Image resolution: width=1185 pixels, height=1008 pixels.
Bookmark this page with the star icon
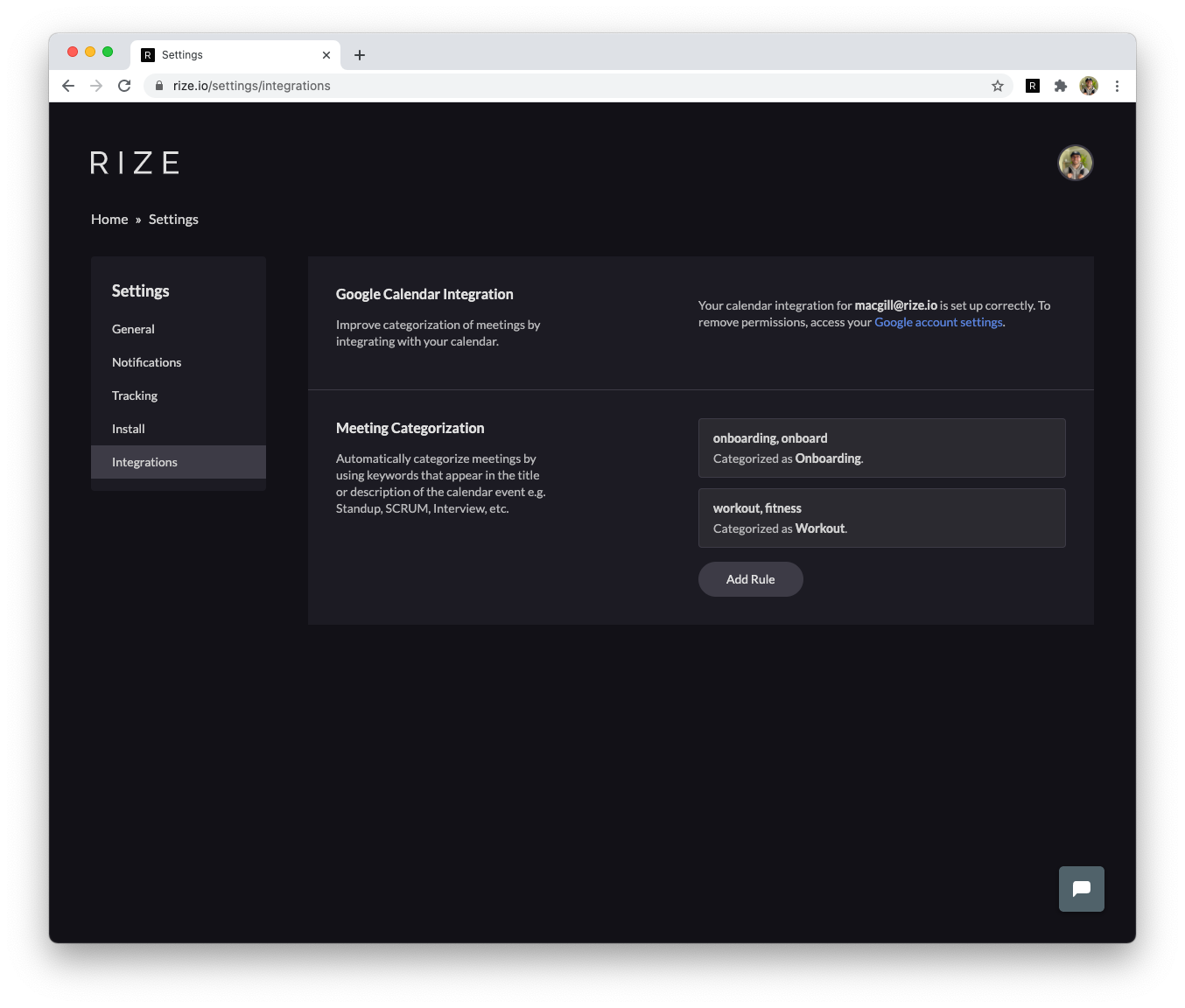point(997,86)
